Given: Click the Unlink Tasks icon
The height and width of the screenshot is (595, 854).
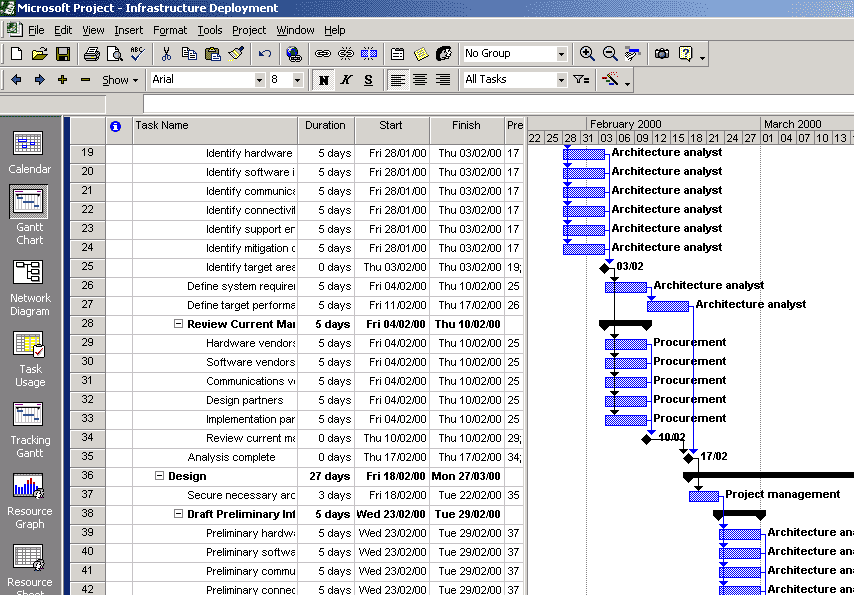Looking at the screenshot, I should [x=346, y=54].
